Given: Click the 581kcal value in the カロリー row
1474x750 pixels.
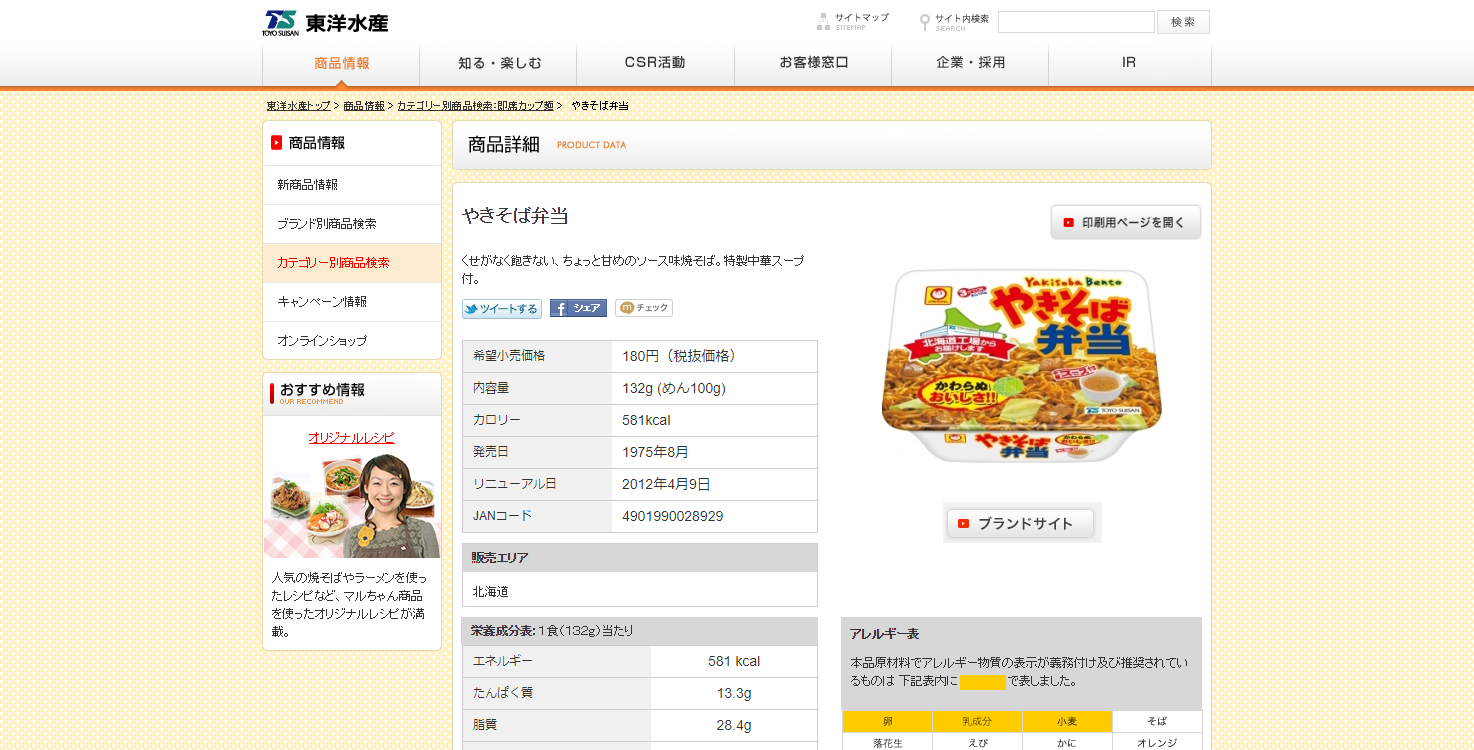Looking at the screenshot, I should [x=646, y=420].
